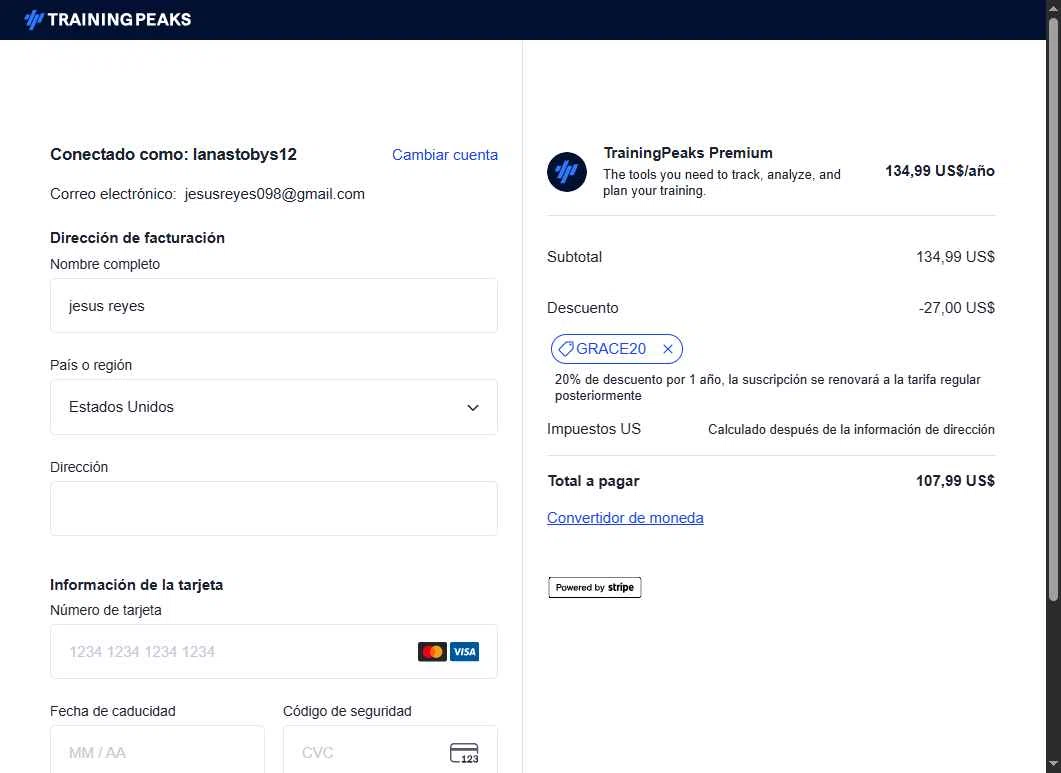Click the TrainingPeaks Premium title
1061x773 pixels.
tap(687, 153)
